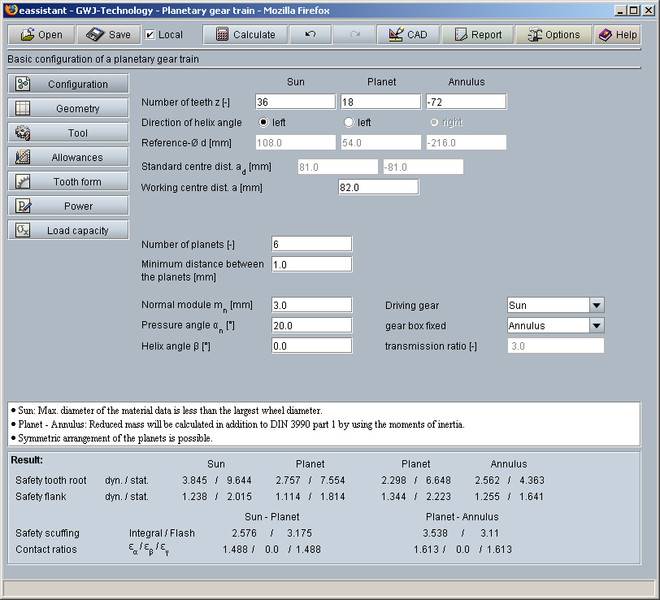Click the Number of planets field

click(x=311, y=244)
